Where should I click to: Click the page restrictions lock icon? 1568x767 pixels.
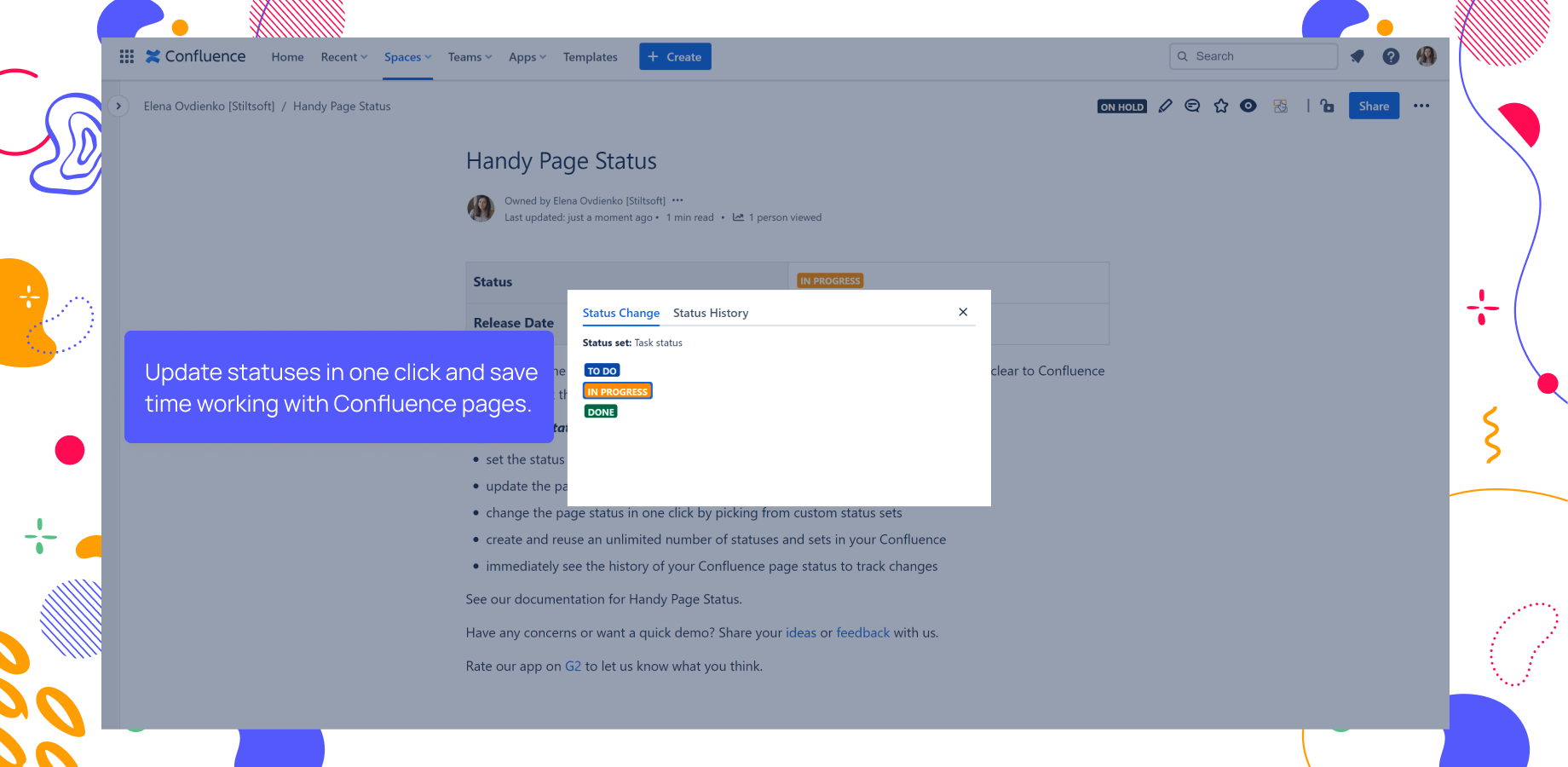coord(1327,106)
